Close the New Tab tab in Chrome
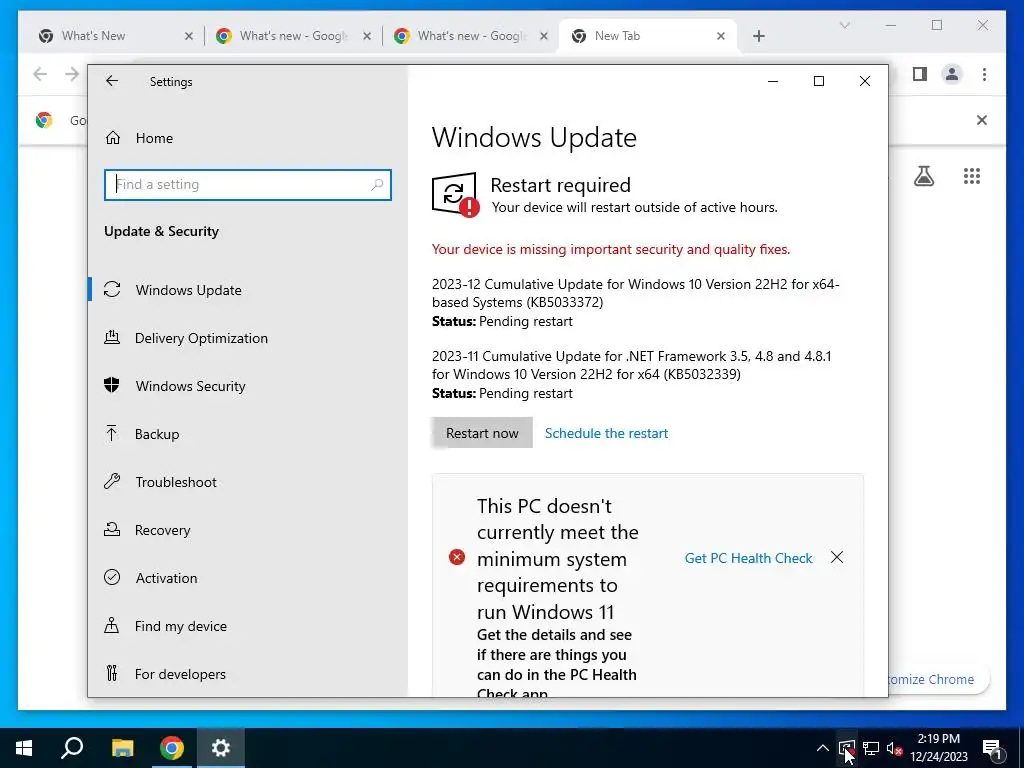Screen dimensions: 1024x768 721,36
